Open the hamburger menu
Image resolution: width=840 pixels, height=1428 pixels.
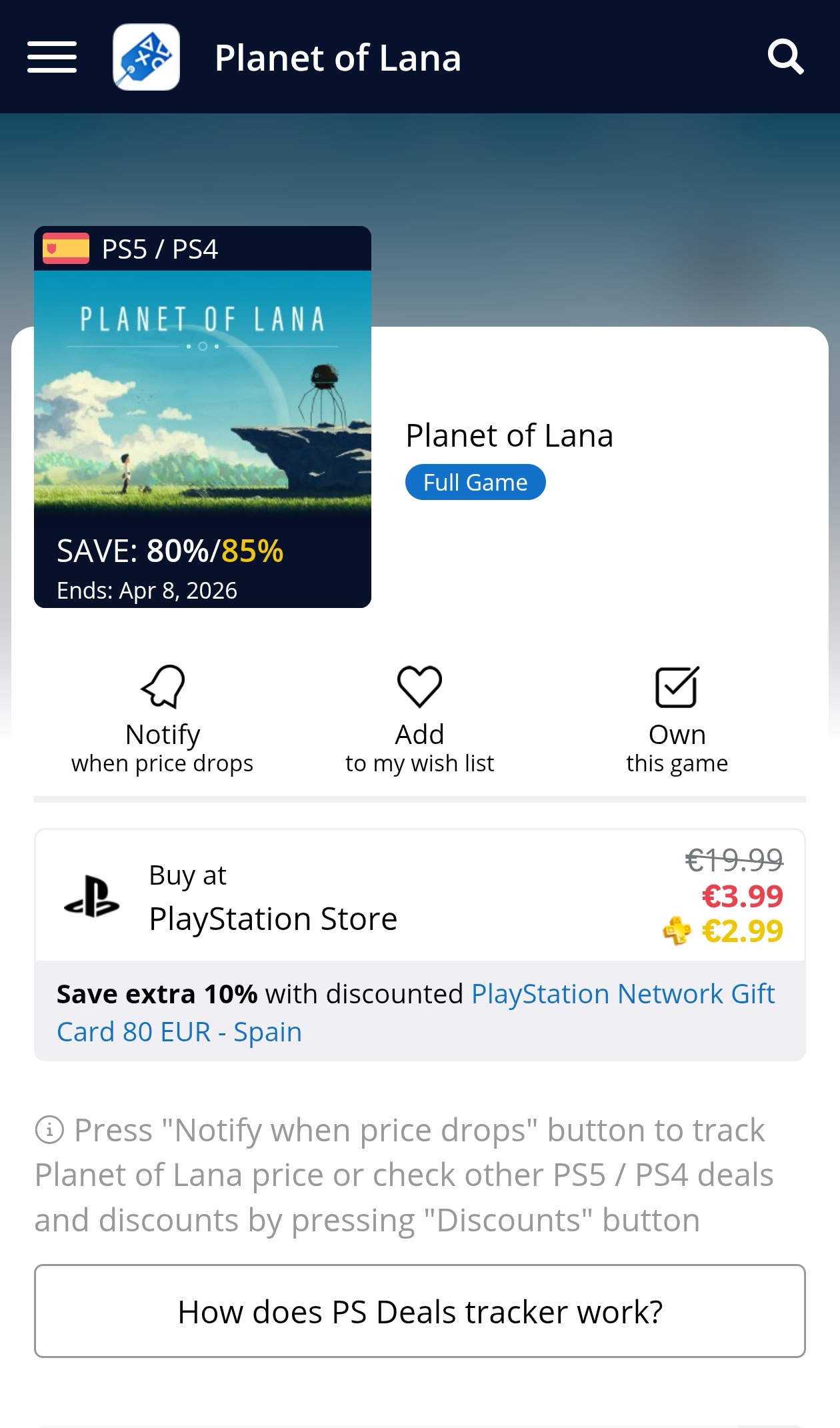click(52, 57)
